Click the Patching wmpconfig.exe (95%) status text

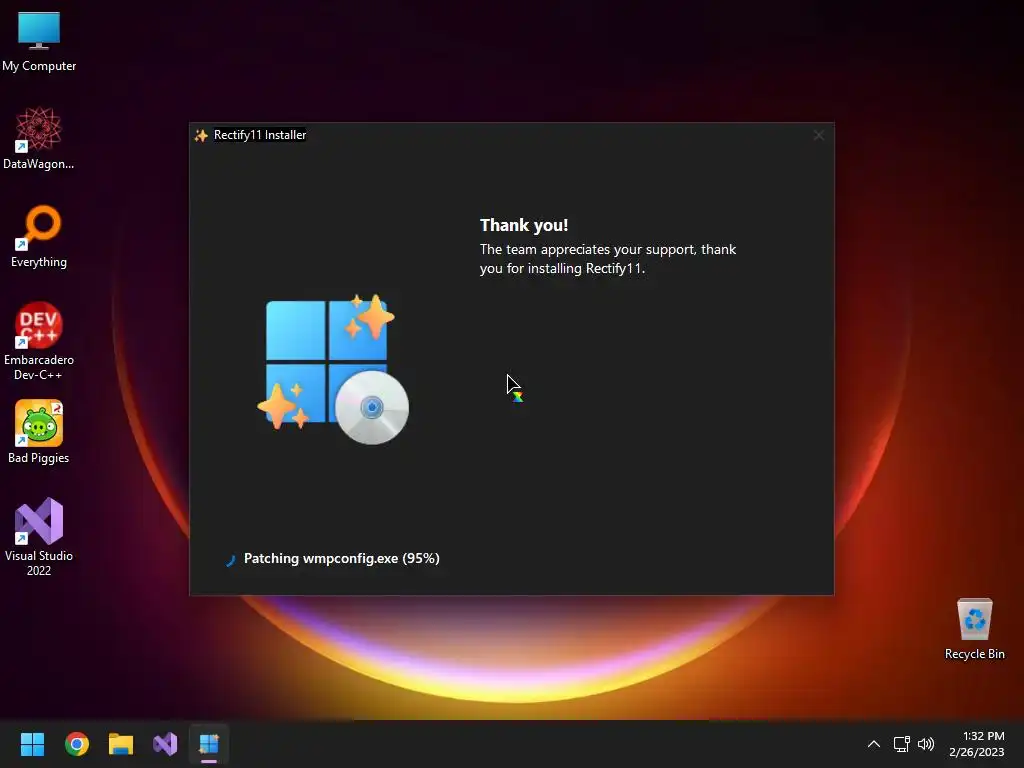[x=342, y=558]
